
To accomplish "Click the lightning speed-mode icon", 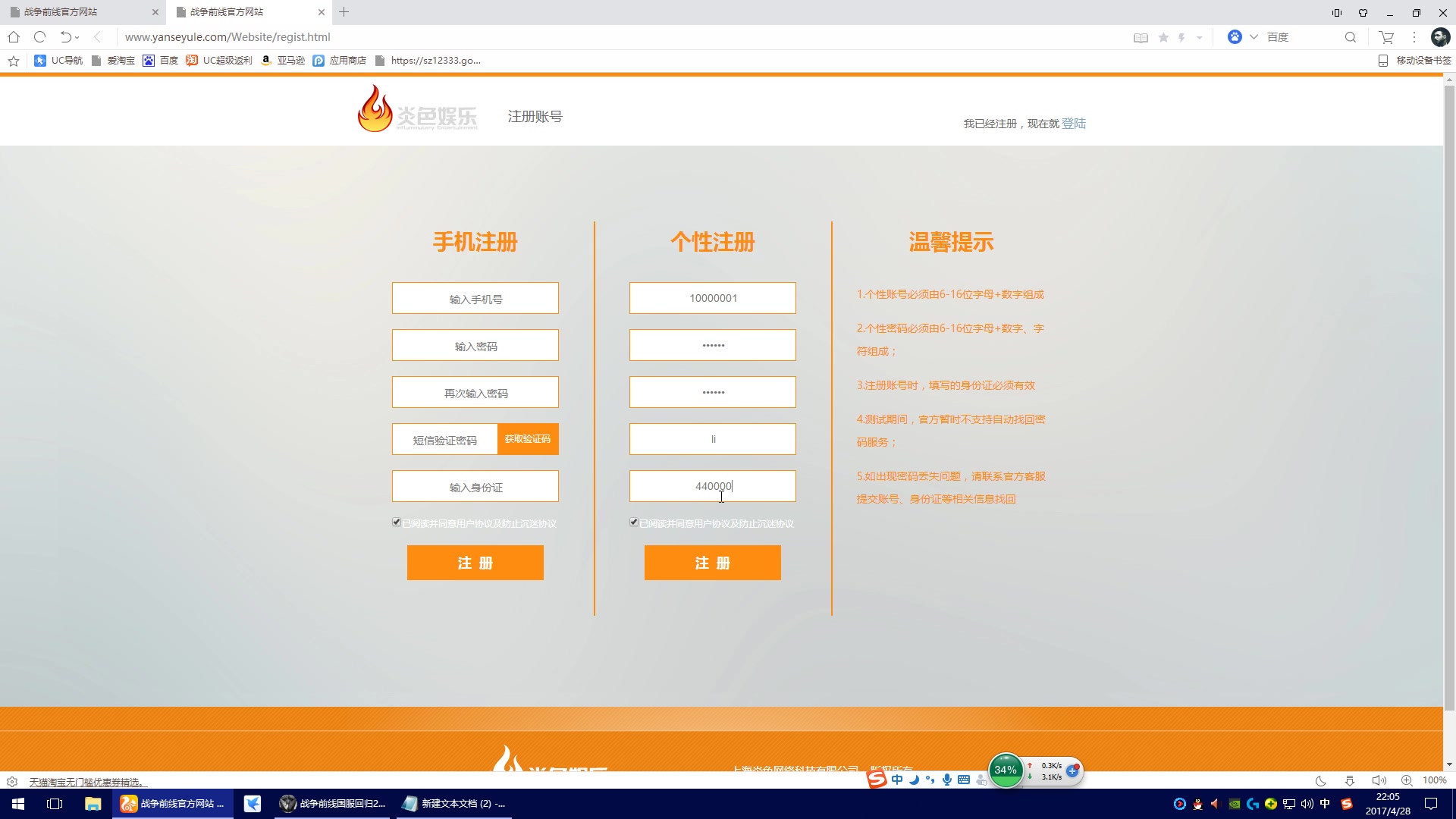I will click(1181, 37).
